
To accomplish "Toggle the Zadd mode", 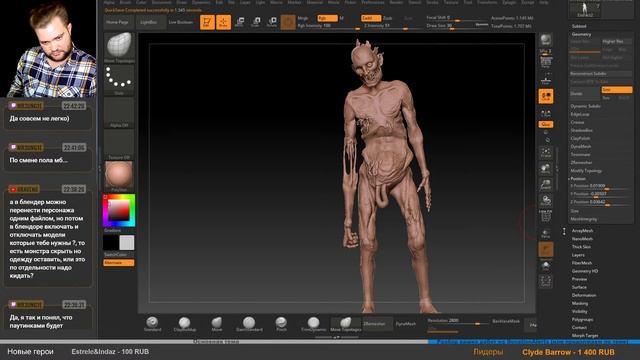I will click(x=371, y=18).
